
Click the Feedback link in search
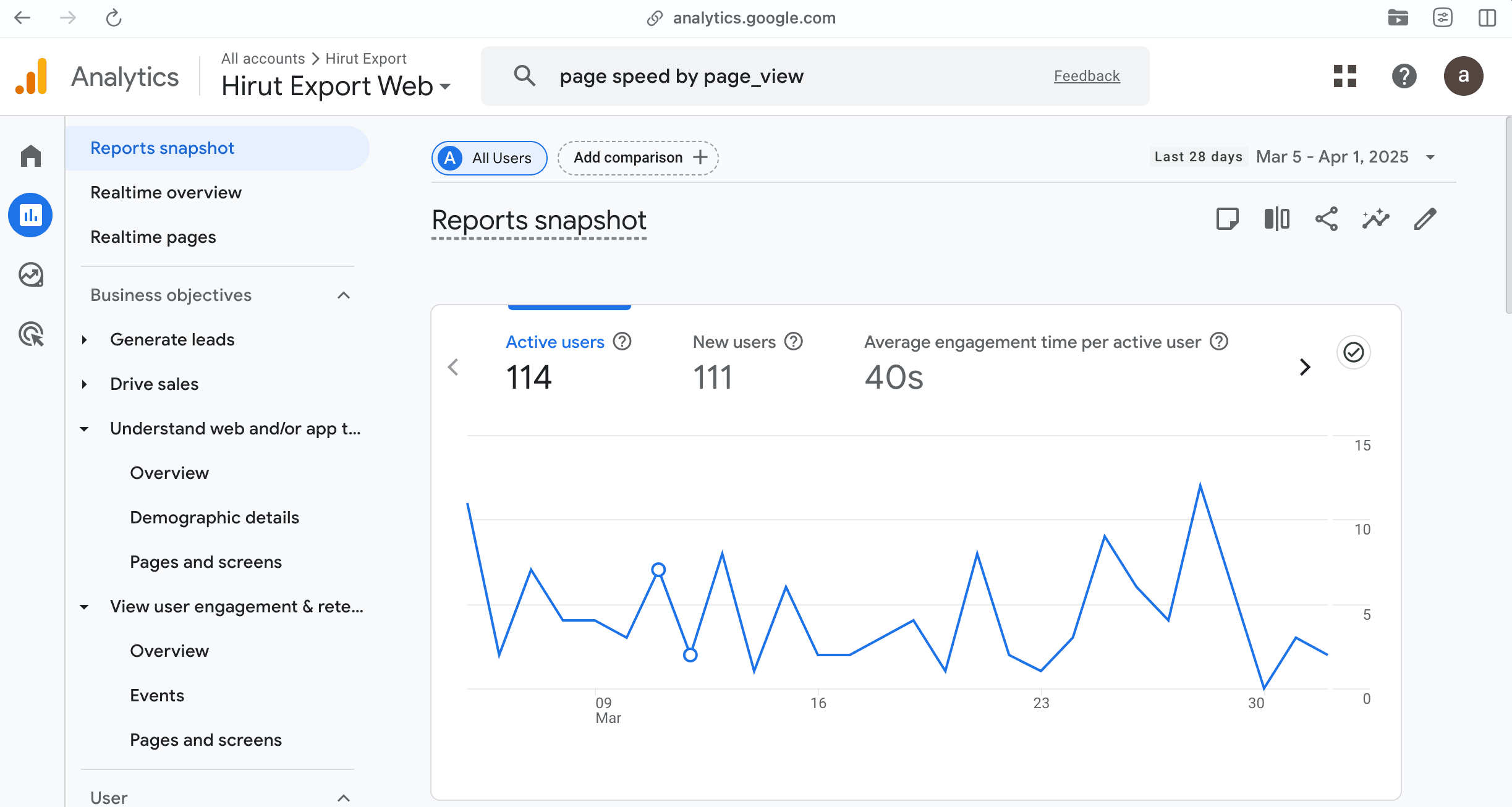(1087, 76)
